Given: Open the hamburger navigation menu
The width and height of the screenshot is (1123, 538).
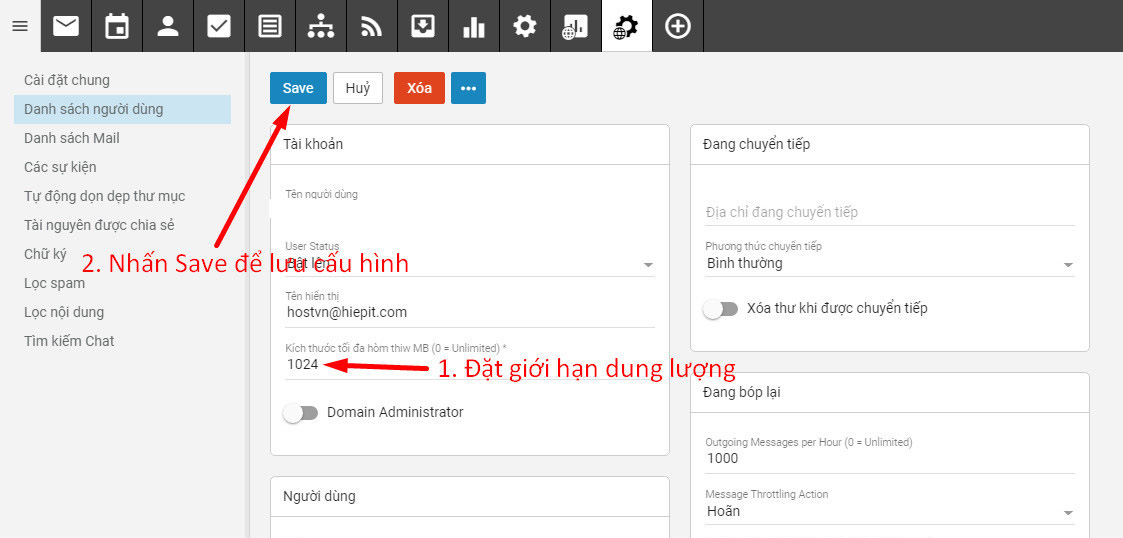Looking at the screenshot, I should click(x=19, y=26).
